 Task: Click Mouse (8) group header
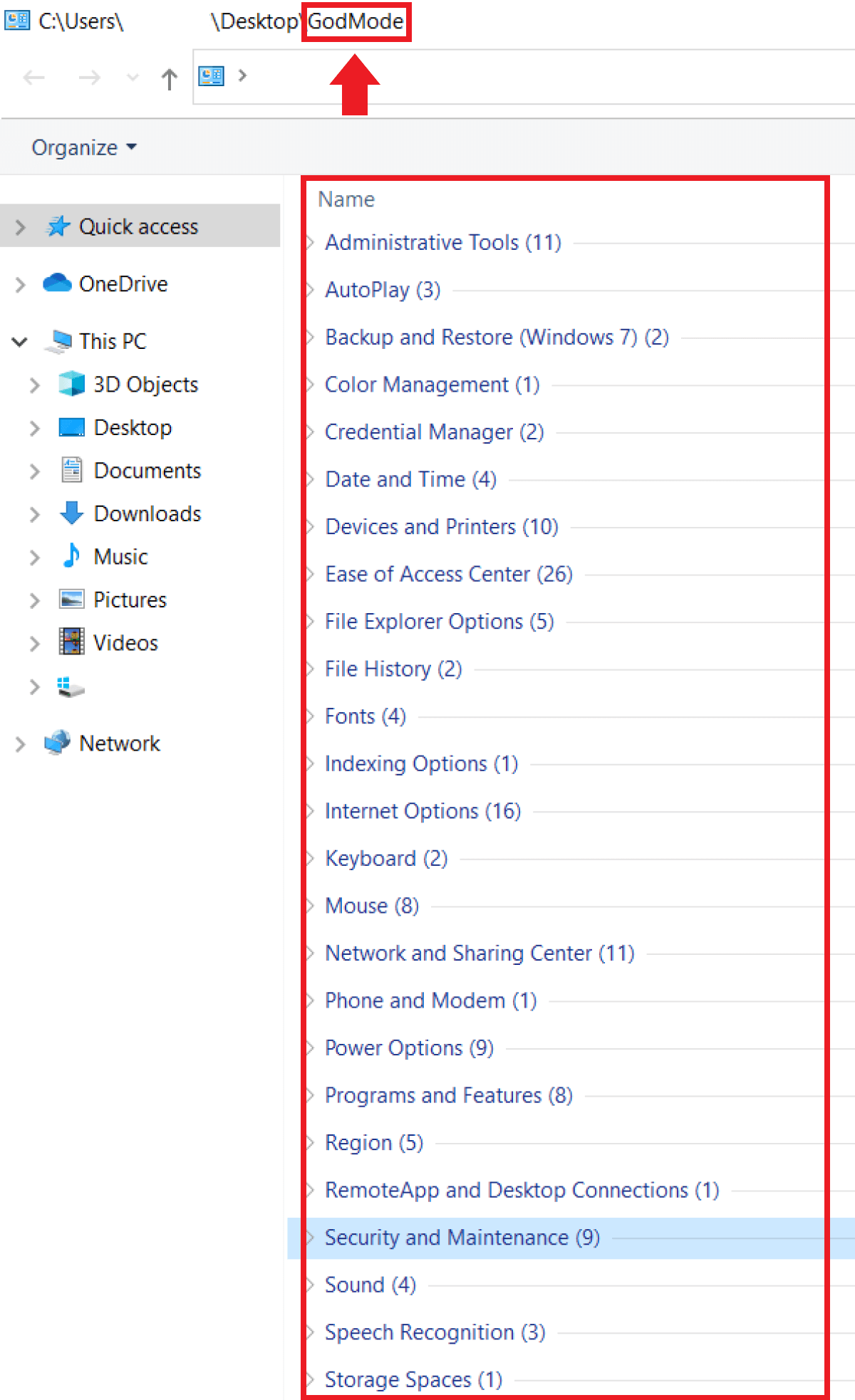coord(372,906)
